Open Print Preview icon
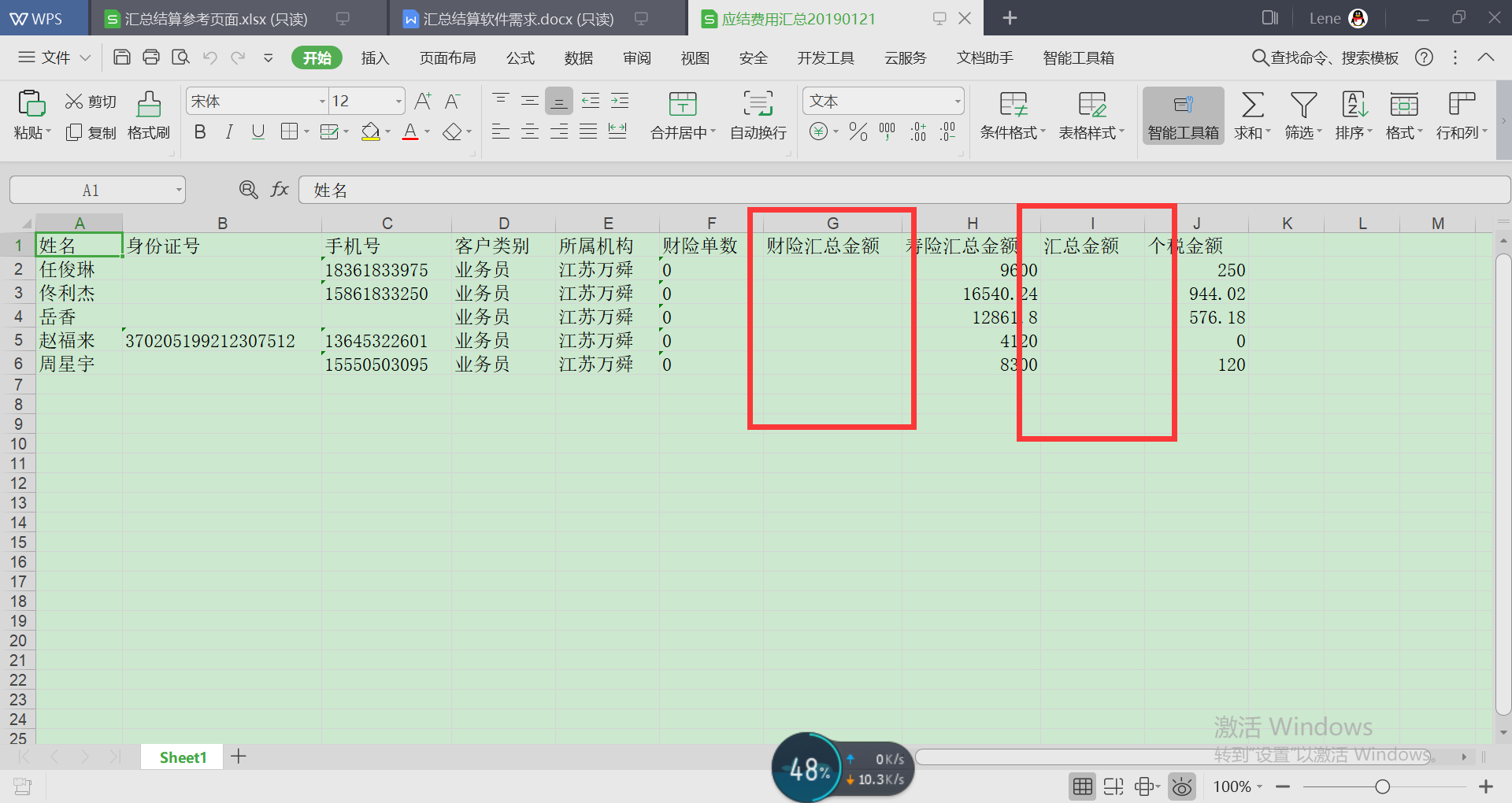 tap(181, 57)
